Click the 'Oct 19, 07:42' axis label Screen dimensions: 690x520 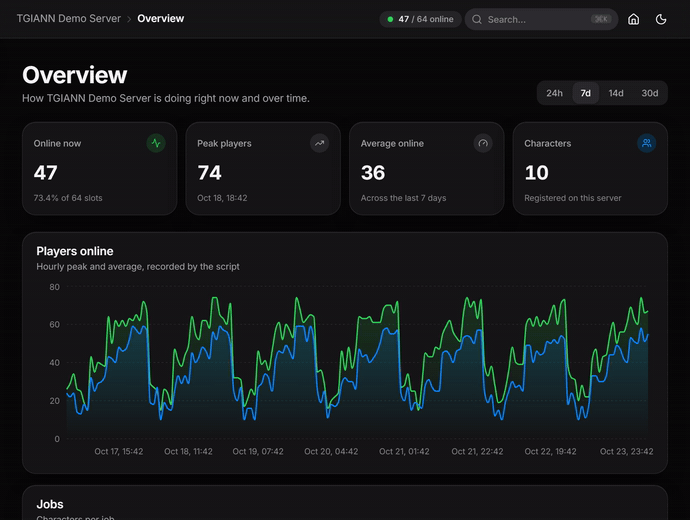258,451
